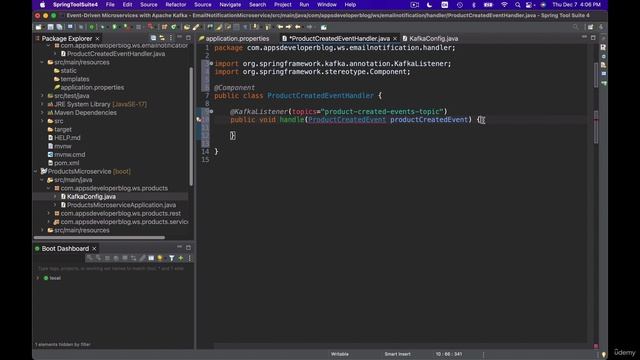Open the Project menu
The width and height of the screenshot is (640, 360).
point(283,5)
